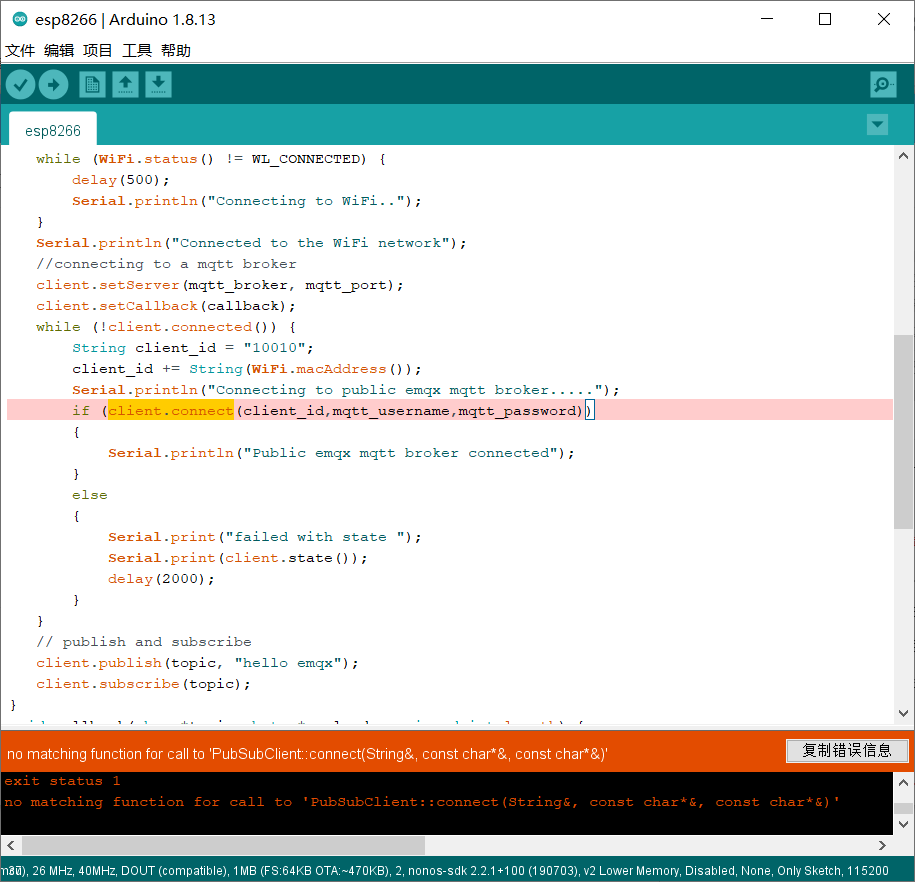The height and width of the screenshot is (882, 915).
Task: Click console error line 'no matching function'
Action: point(421,803)
